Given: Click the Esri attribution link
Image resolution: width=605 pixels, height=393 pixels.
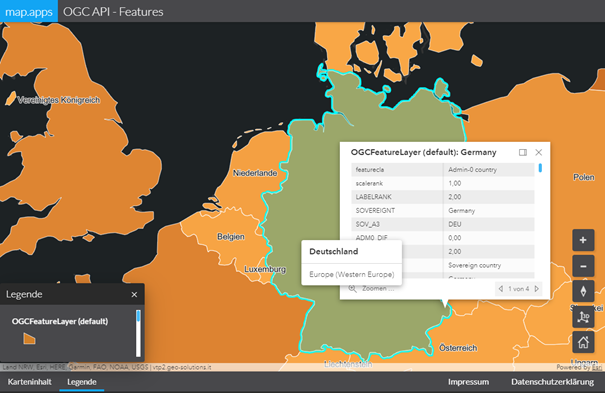Looking at the screenshot, I should 597,367.
